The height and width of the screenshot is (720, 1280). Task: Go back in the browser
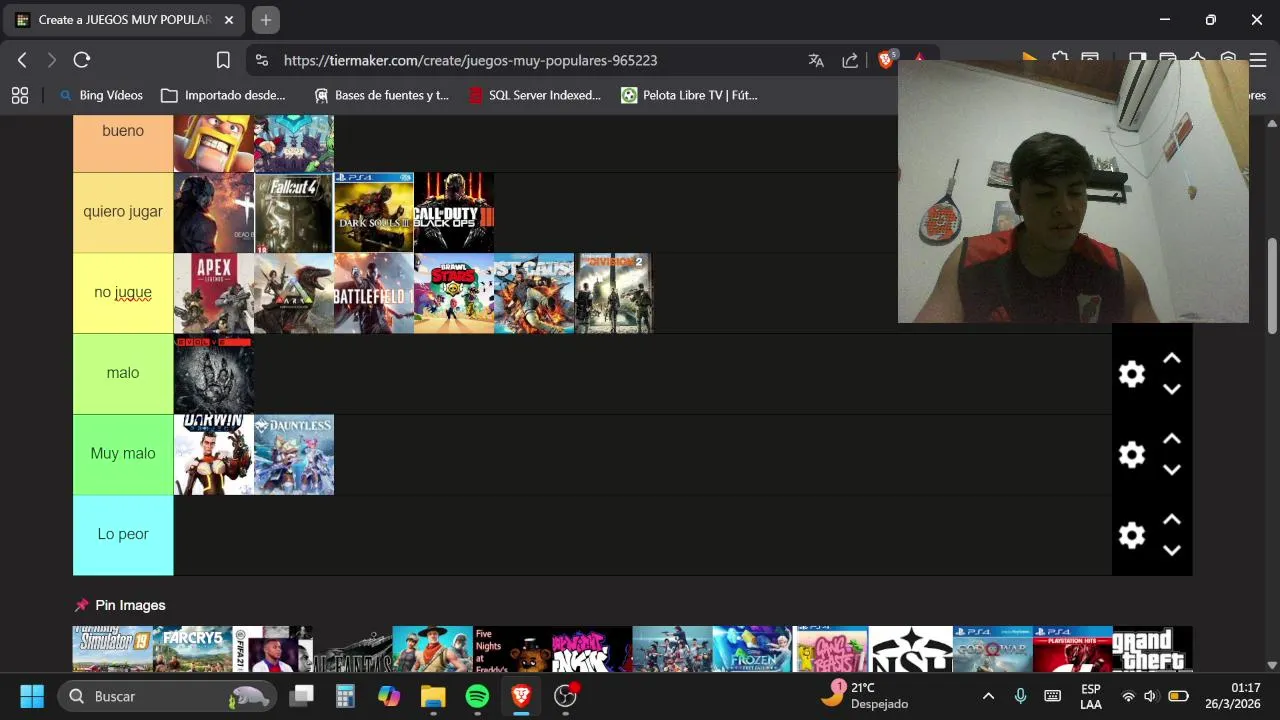tap(22, 60)
